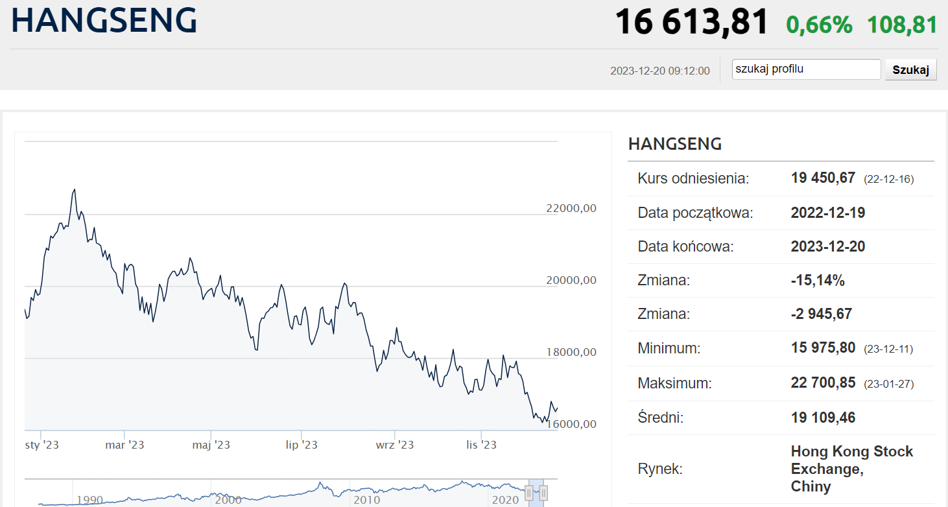Click the change value -15,14%
Viewport: 948px width, 507px height.
pyautogui.click(x=817, y=280)
